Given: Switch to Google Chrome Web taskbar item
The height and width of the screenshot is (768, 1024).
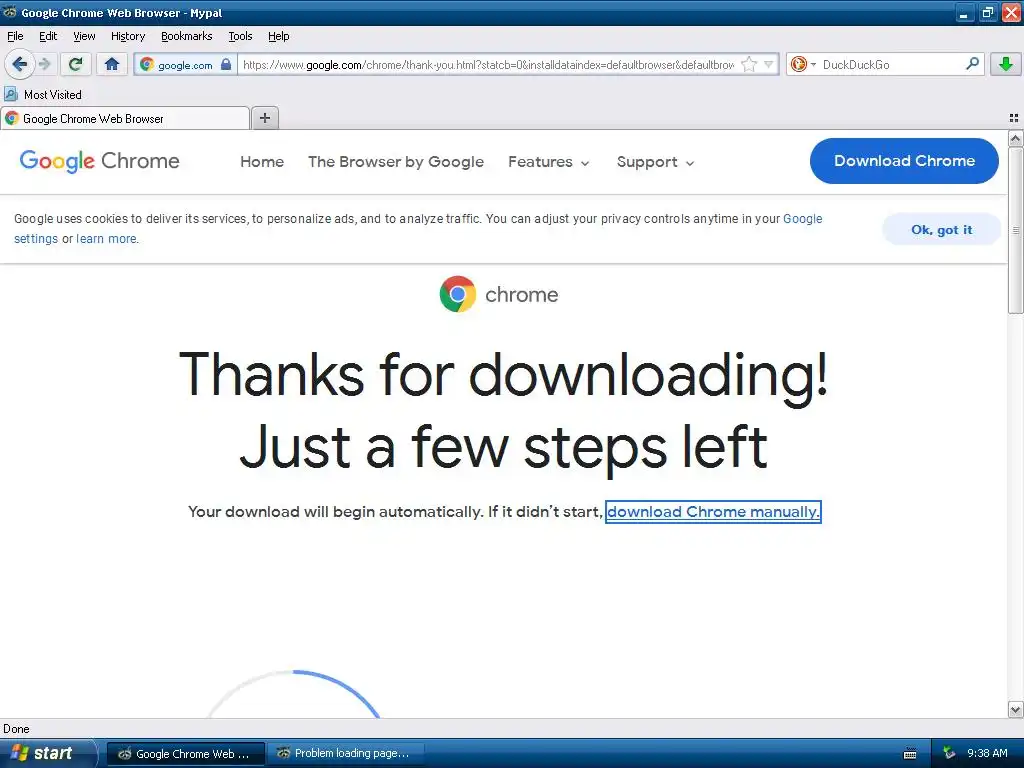Looking at the screenshot, I should [x=185, y=754].
